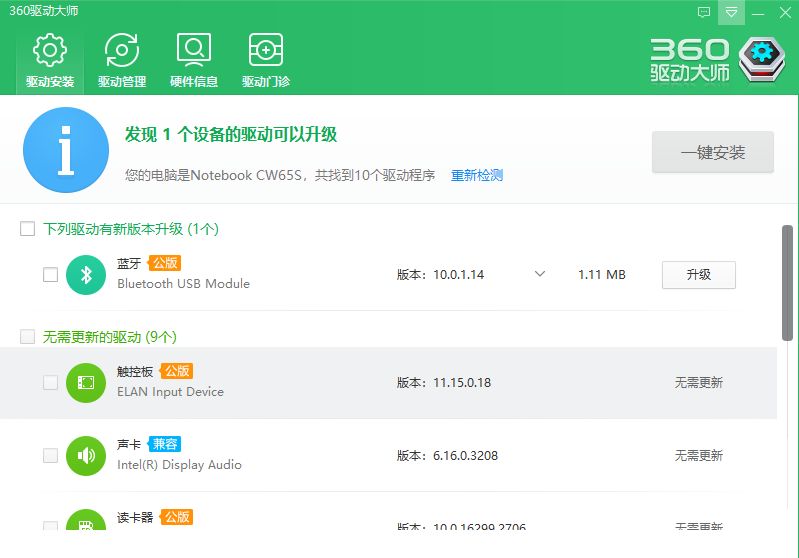
Task: Click the 公版 badge next to 读卡器
Action: click(x=176, y=517)
